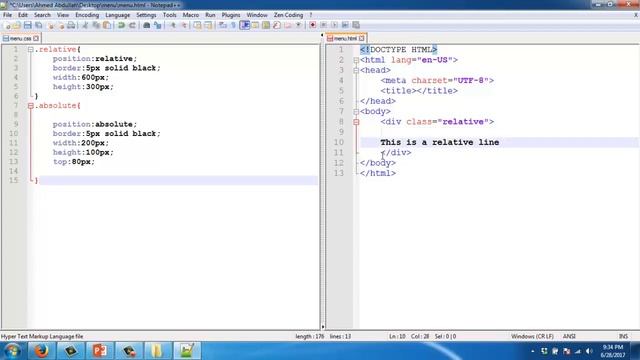640x360 pixels.
Task: Open the Macro menu
Action: tap(191, 15)
